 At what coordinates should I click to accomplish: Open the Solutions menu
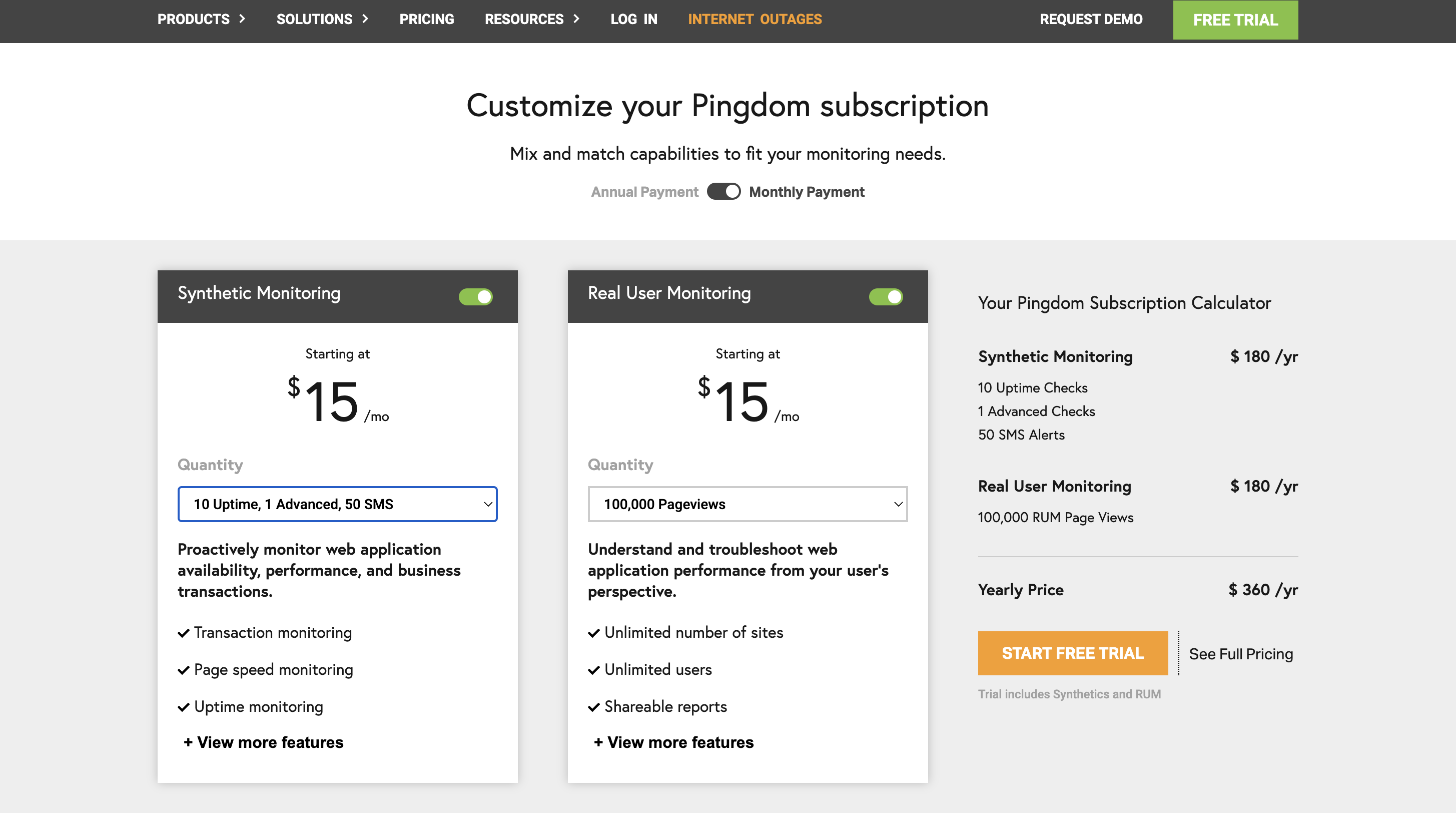(322, 19)
